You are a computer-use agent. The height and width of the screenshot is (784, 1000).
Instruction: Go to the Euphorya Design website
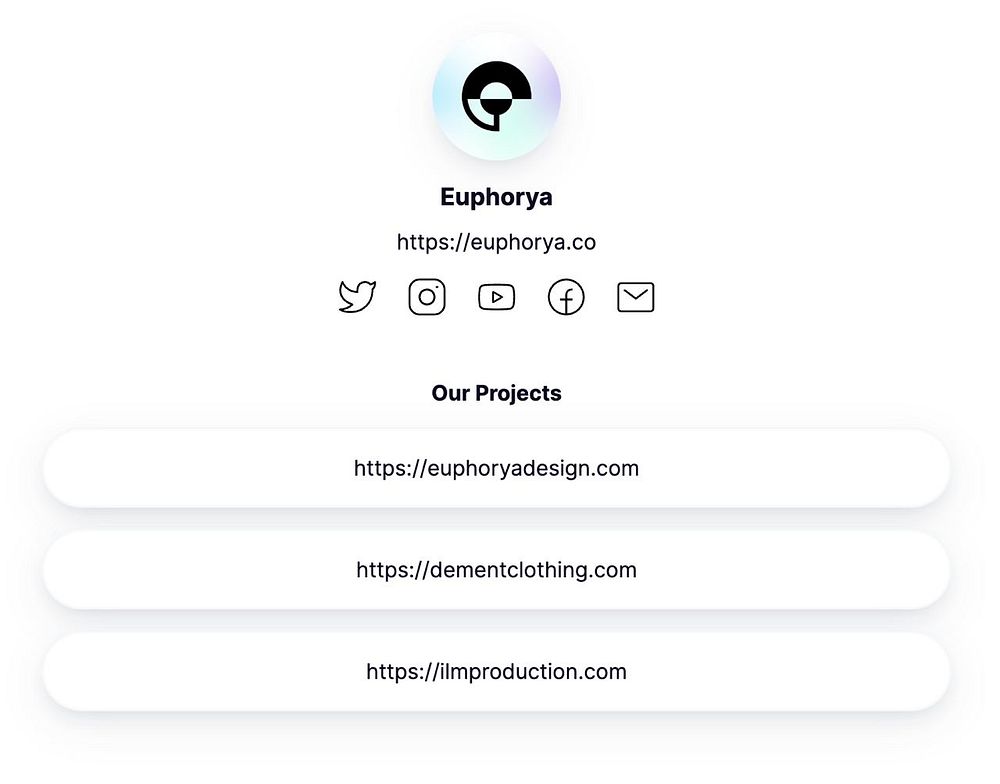pos(496,468)
